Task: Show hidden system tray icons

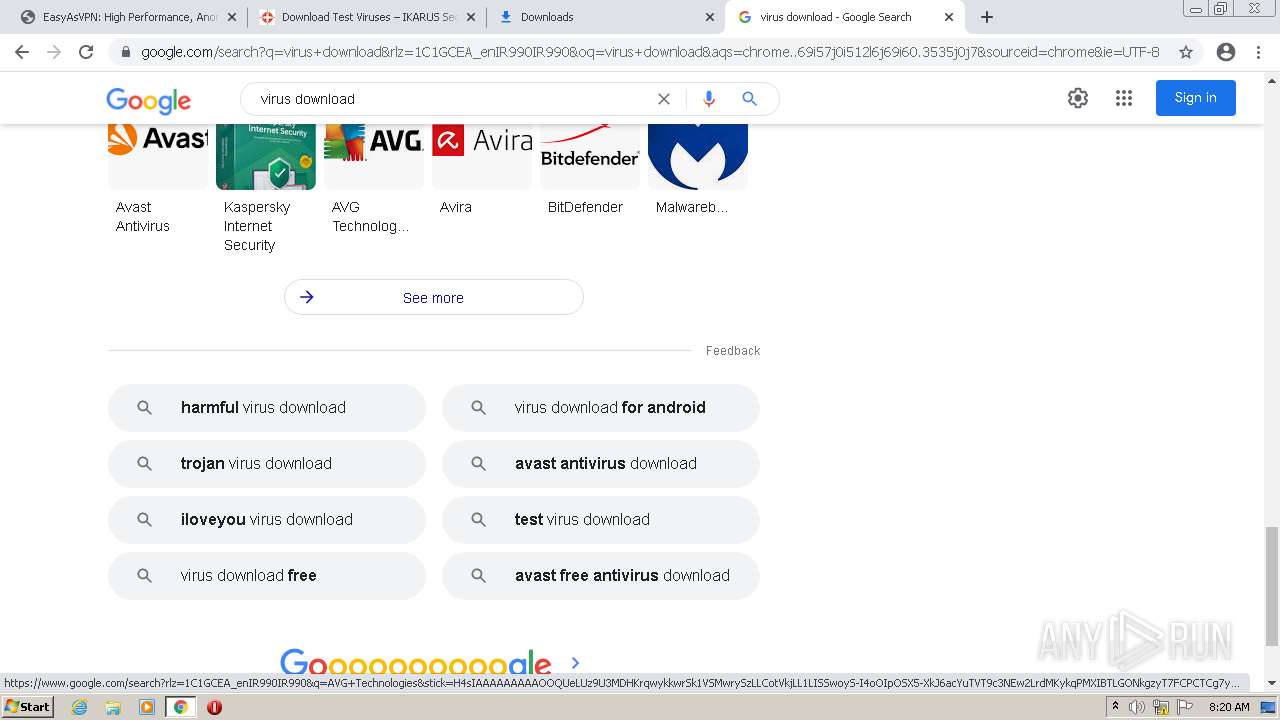Action: click(1115, 707)
